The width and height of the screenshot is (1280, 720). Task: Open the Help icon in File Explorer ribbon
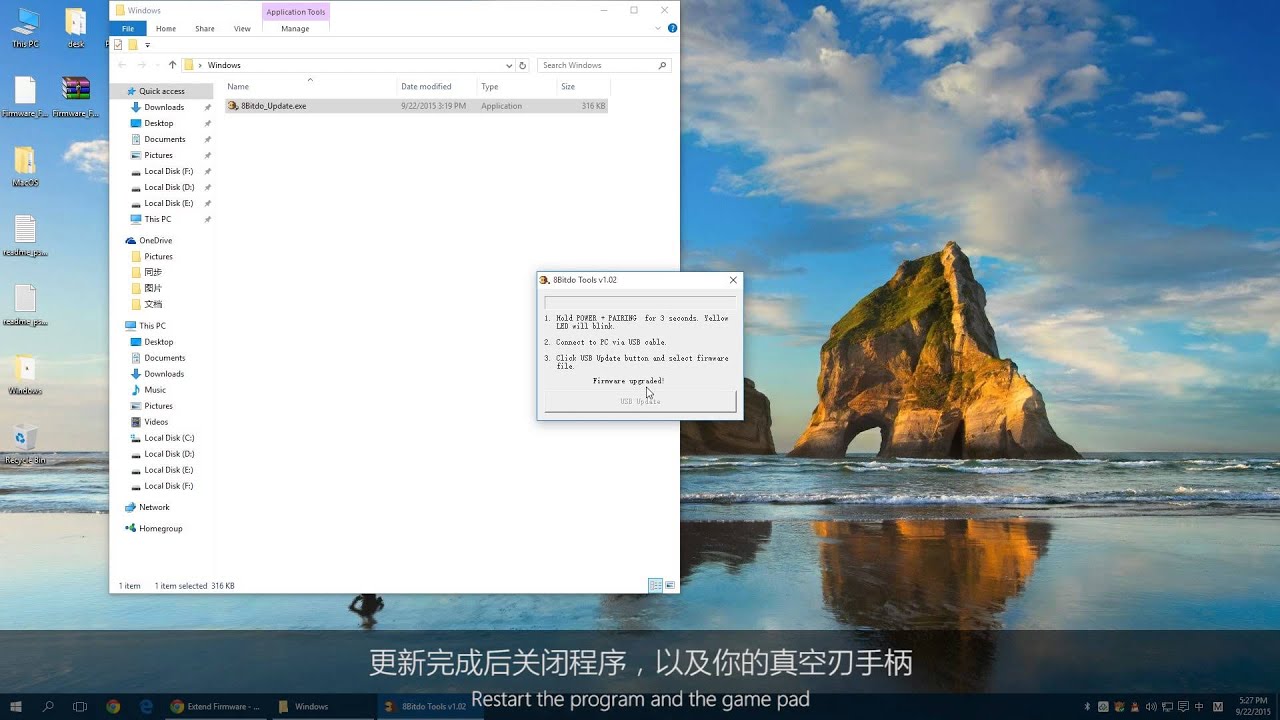(673, 29)
